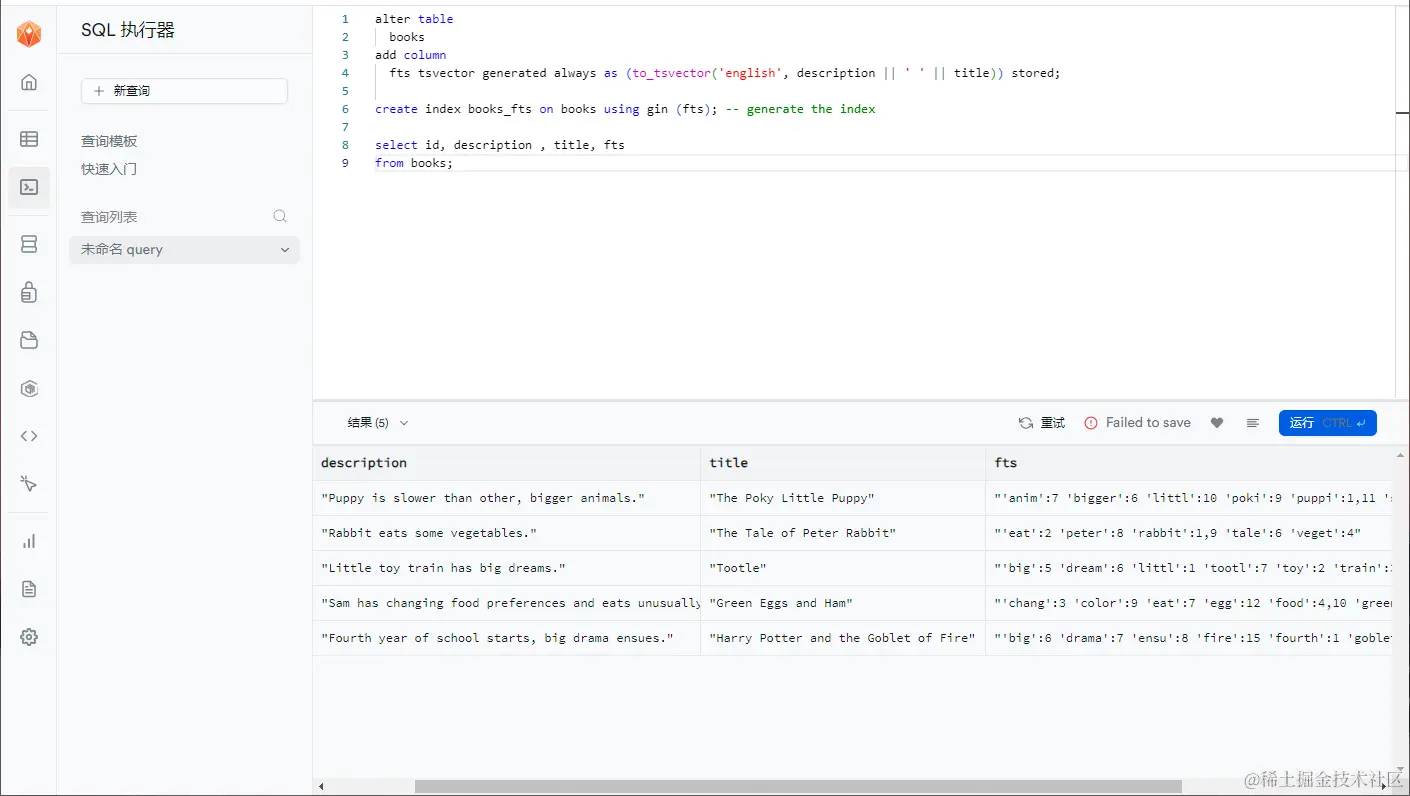1410x796 pixels.
Task: Select cell "Green Eggs and Ham"
Action: (x=843, y=603)
